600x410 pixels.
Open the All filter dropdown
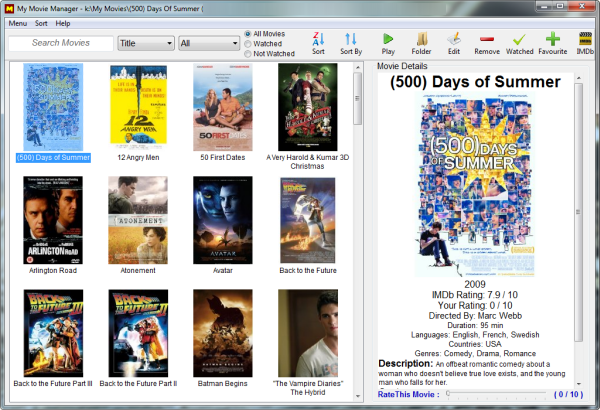pyautogui.click(x=209, y=43)
